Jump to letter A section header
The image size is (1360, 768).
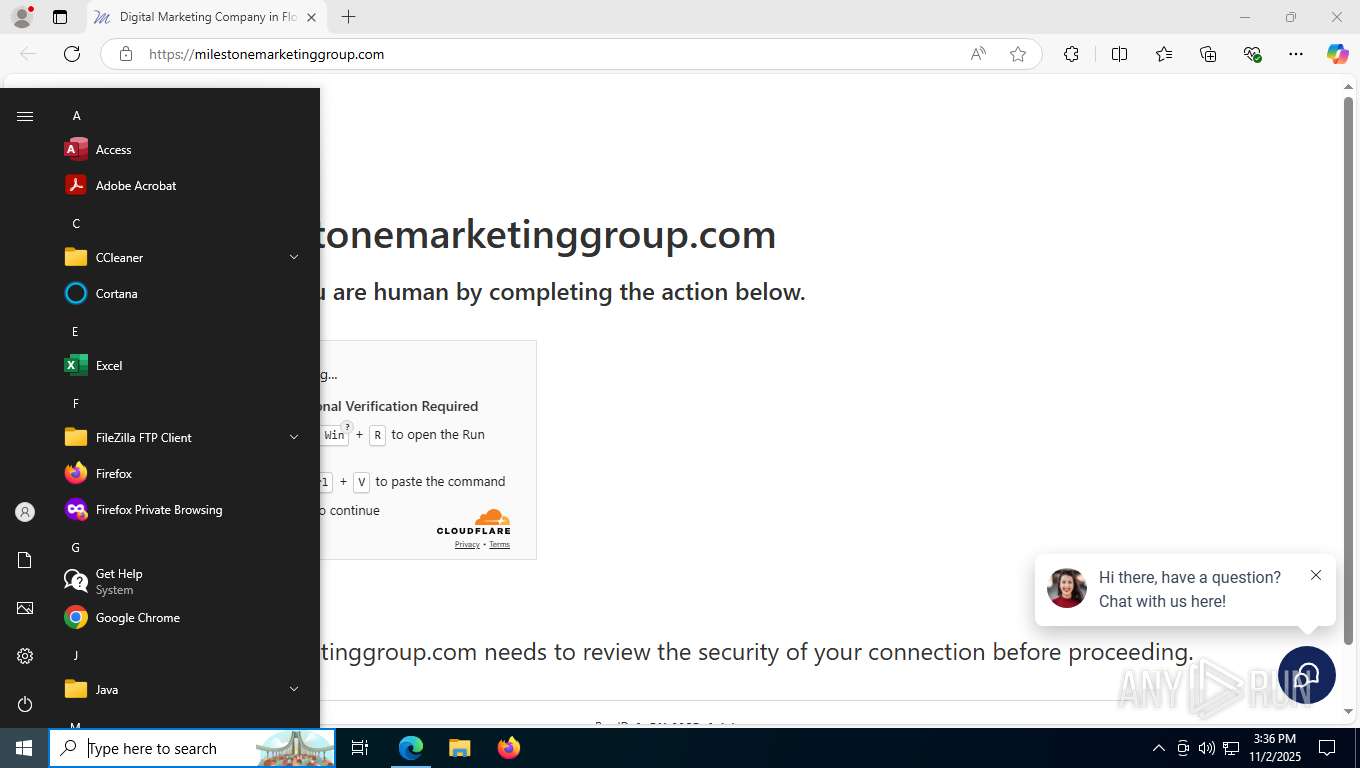(76, 116)
